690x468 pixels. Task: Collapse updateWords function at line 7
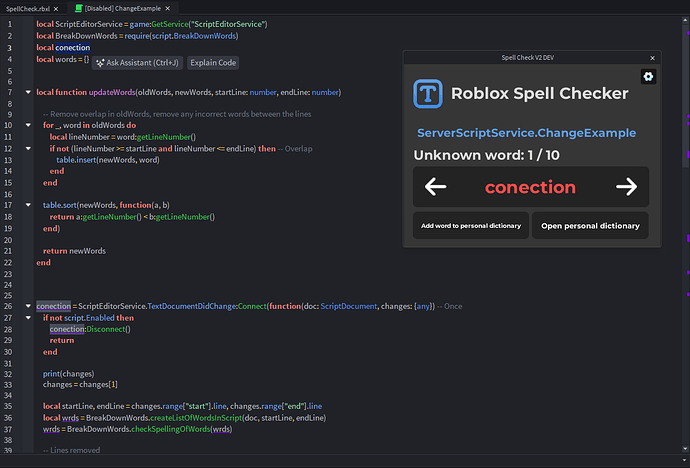(28, 92)
